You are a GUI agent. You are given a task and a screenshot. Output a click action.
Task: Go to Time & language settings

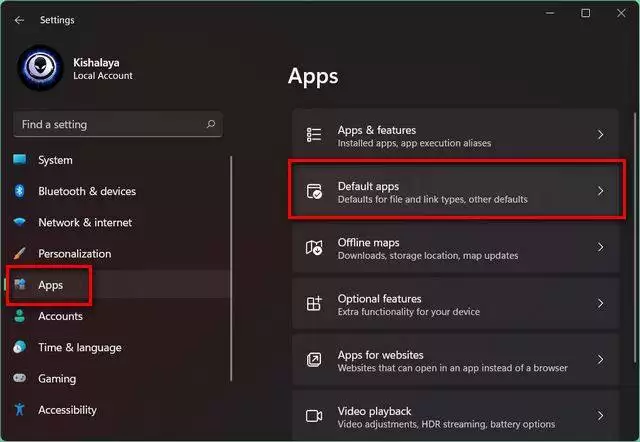[x=79, y=347]
